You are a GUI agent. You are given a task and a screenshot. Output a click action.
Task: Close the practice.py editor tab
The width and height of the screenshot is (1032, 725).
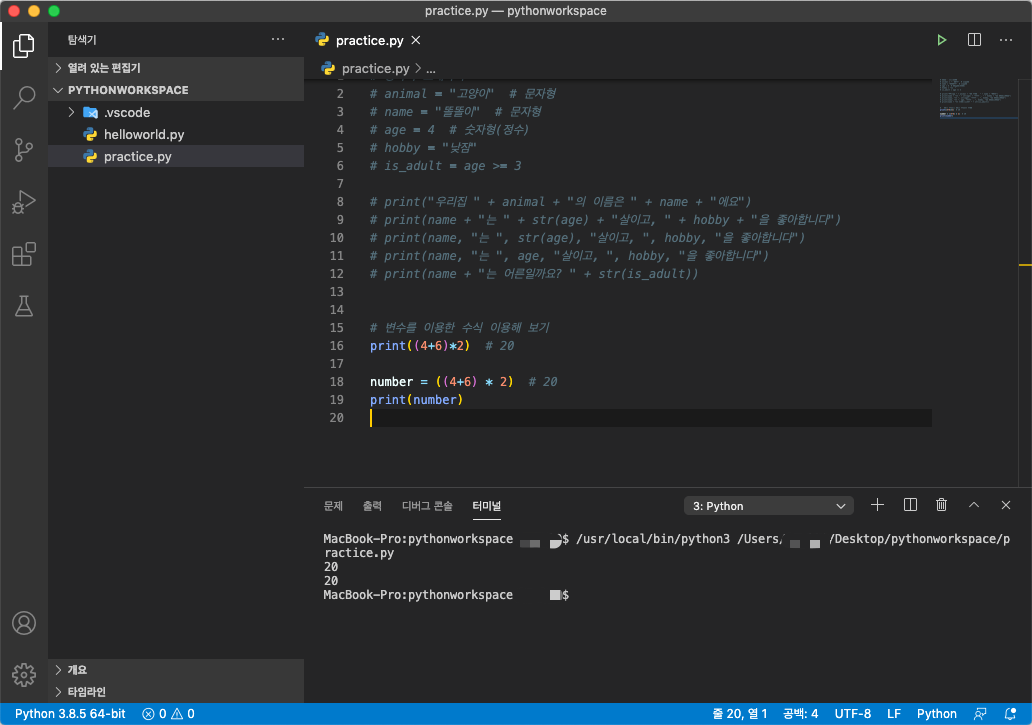[x=416, y=40]
